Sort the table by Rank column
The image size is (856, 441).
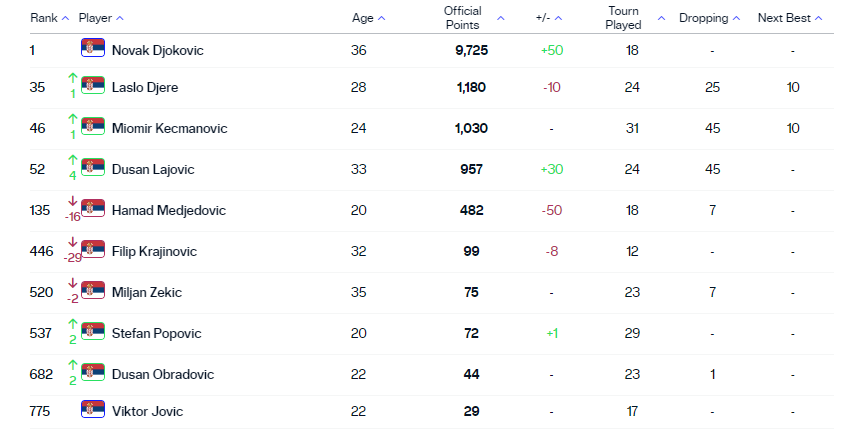(49, 18)
